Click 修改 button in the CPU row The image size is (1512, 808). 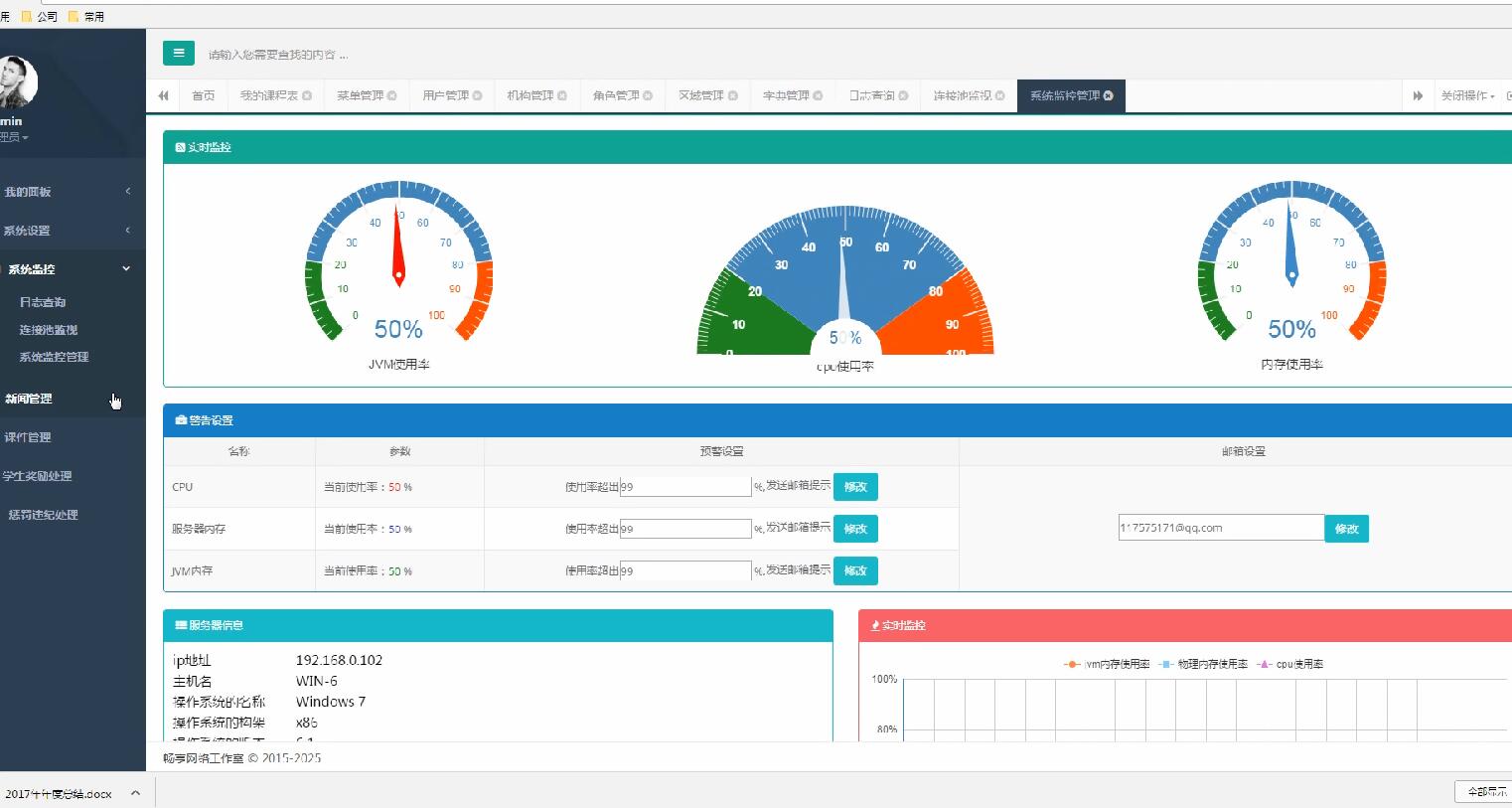tap(855, 487)
